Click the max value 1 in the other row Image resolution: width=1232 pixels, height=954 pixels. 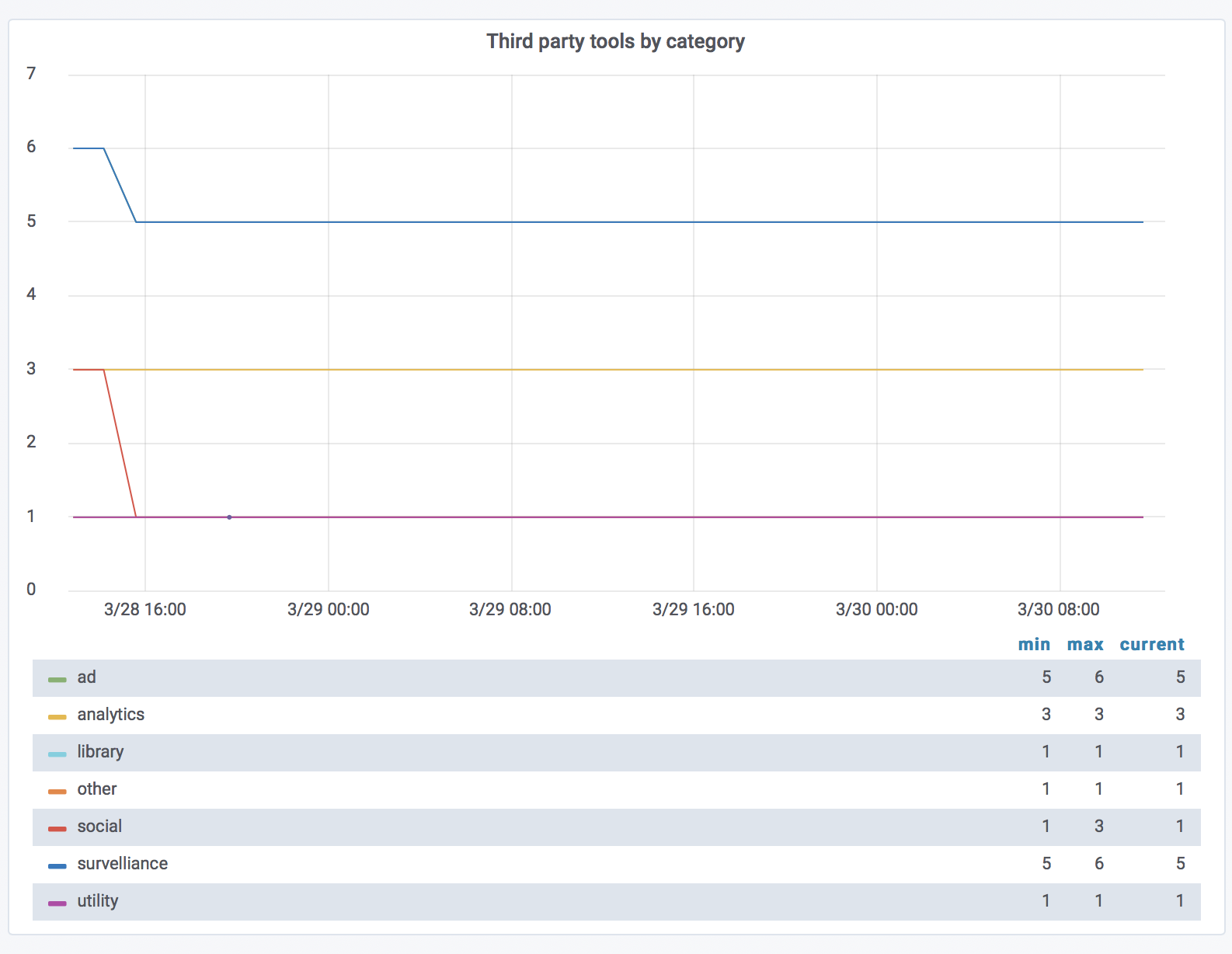pyautogui.click(x=1099, y=789)
